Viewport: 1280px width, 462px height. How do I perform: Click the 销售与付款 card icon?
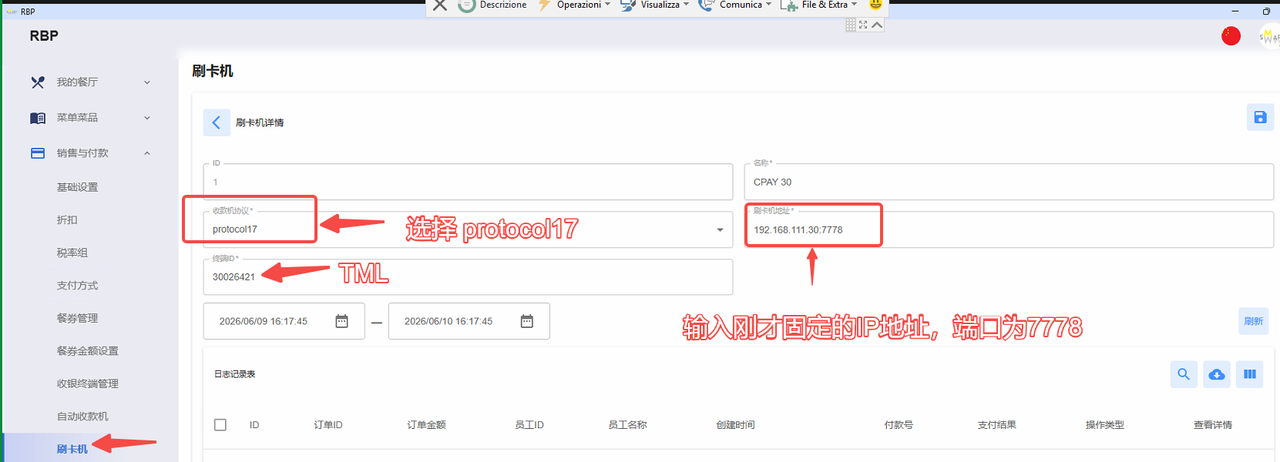[x=38, y=153]
